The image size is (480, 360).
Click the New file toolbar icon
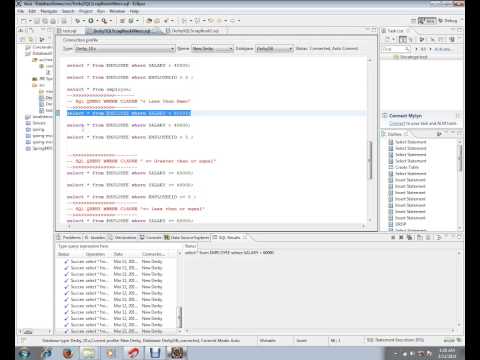[23, 21]
